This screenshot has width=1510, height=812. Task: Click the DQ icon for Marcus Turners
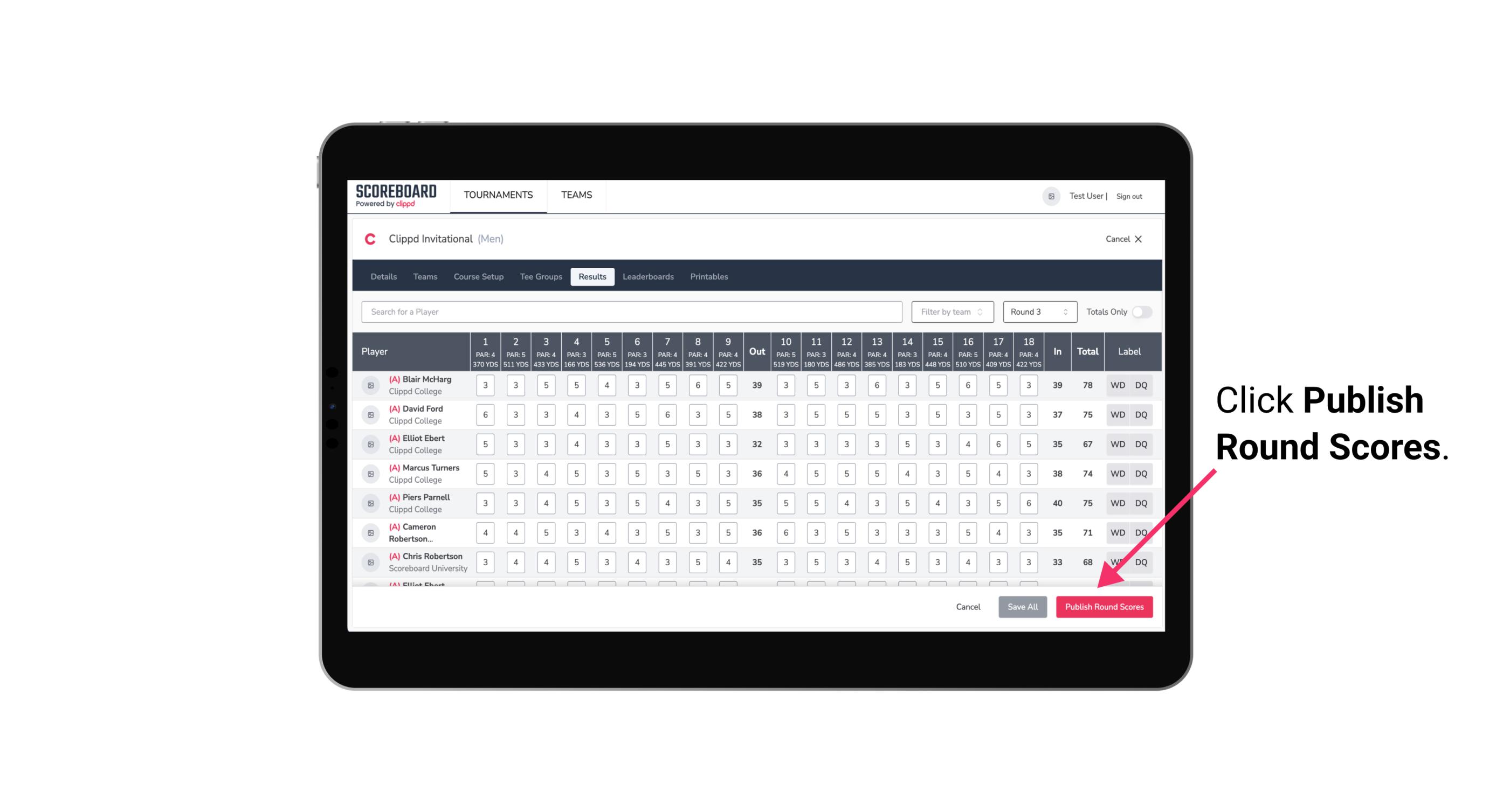pyautogui.click(x=1141, y=473)
